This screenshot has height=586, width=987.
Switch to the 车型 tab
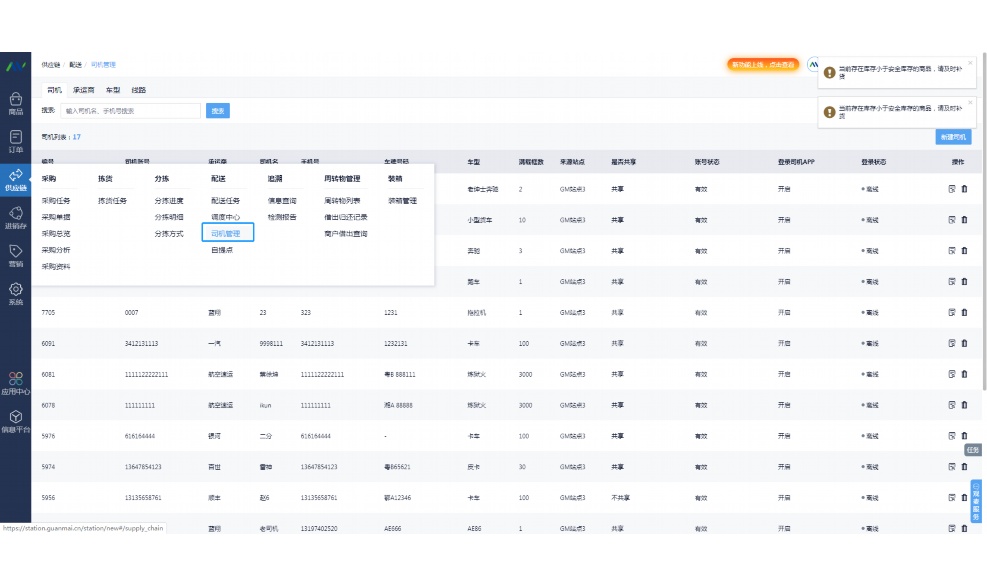[113, 90]
